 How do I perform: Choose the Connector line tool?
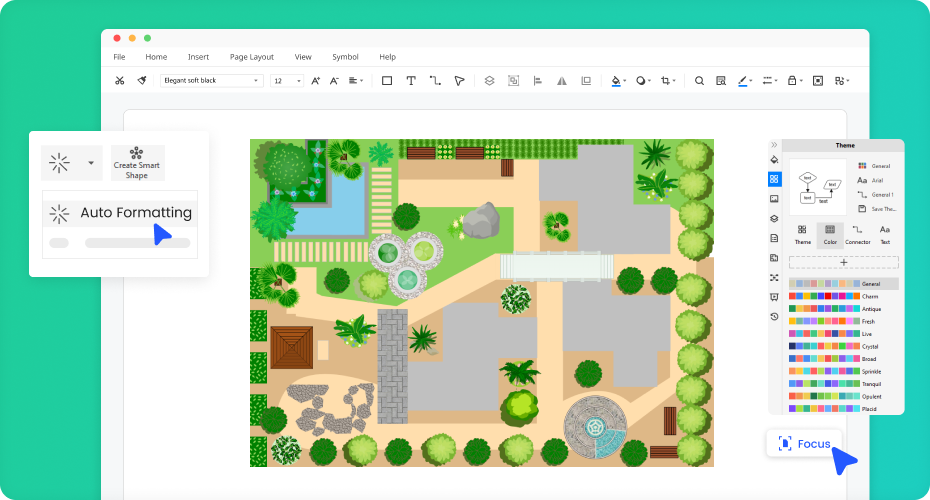(x=435, y=81)
